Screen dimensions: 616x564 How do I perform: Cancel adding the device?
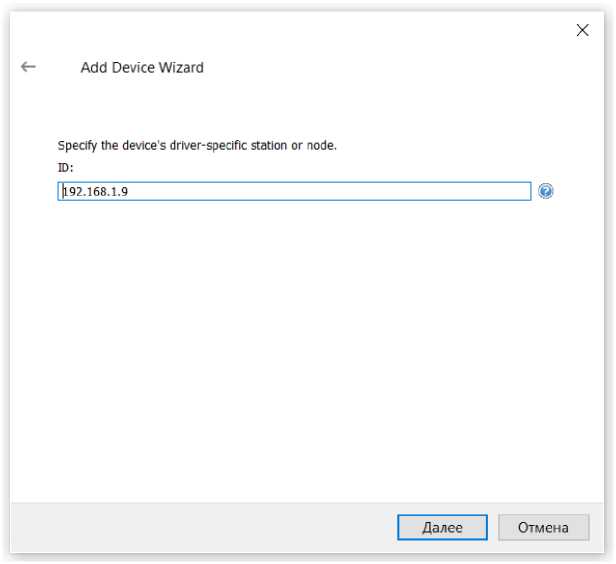(x=542, y=527)
